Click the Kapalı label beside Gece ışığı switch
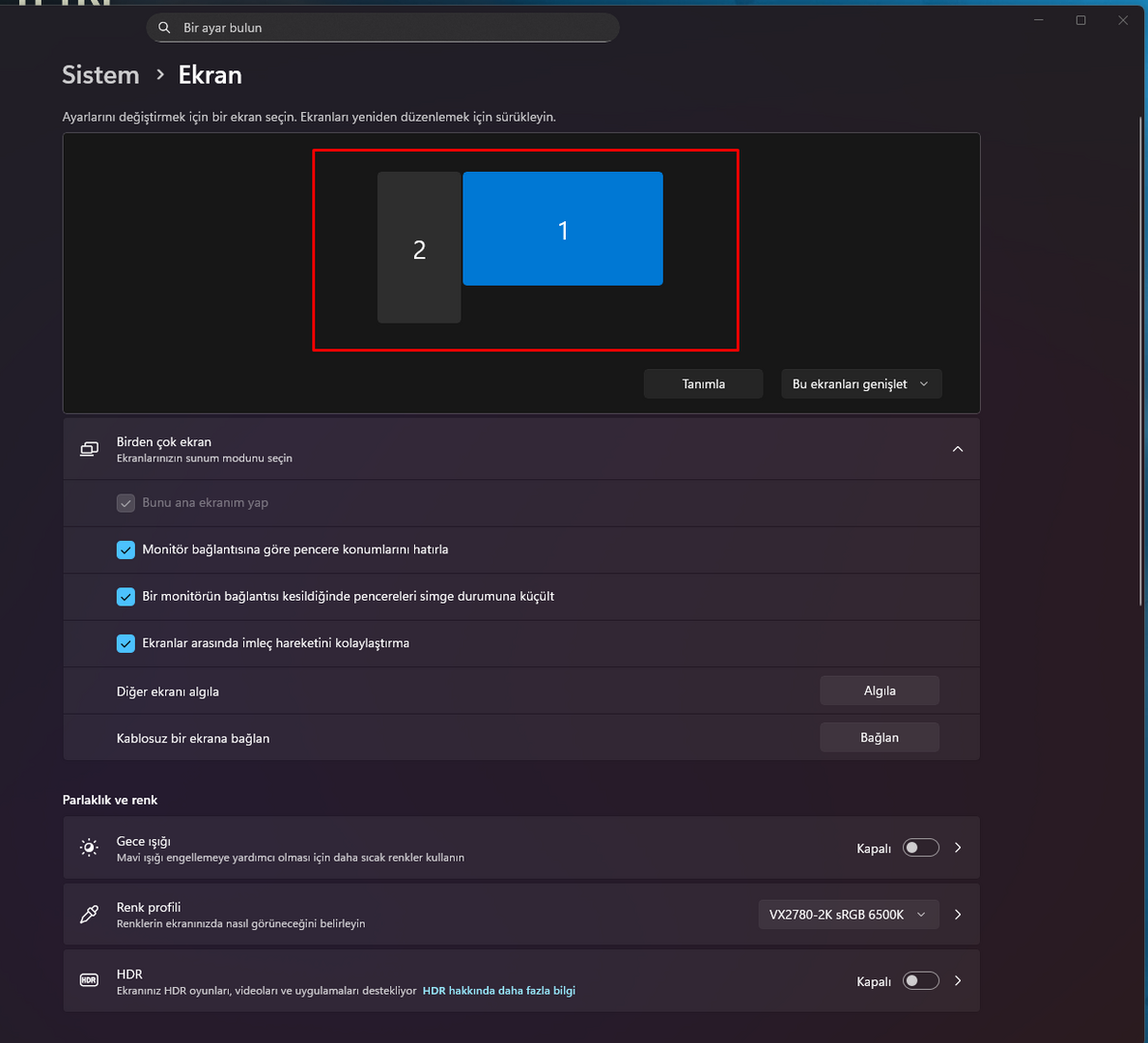 pyautogui.click(x=874, y=848)
